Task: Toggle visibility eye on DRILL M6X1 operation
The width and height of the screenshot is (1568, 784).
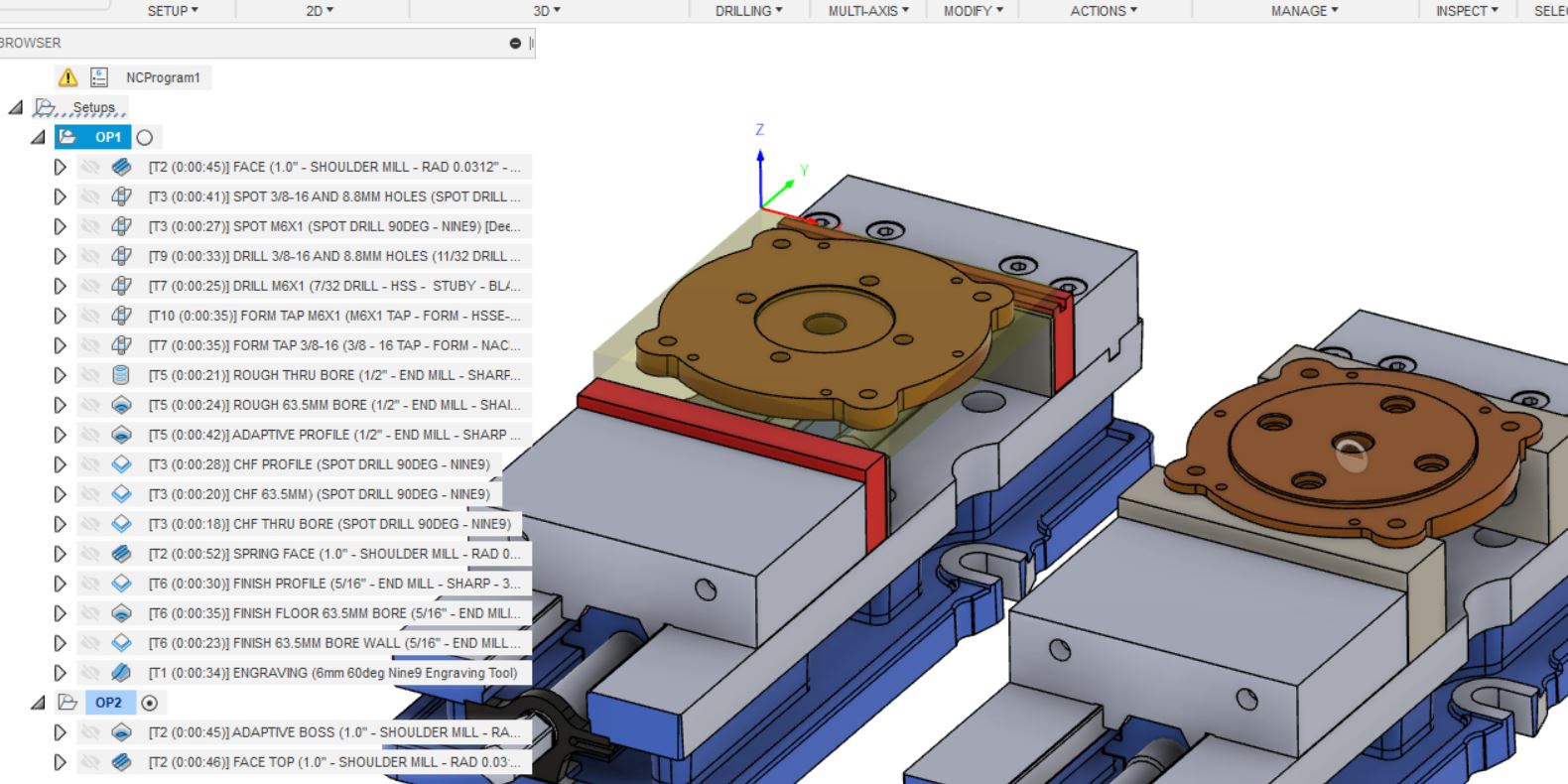Action: coord(90,286)
